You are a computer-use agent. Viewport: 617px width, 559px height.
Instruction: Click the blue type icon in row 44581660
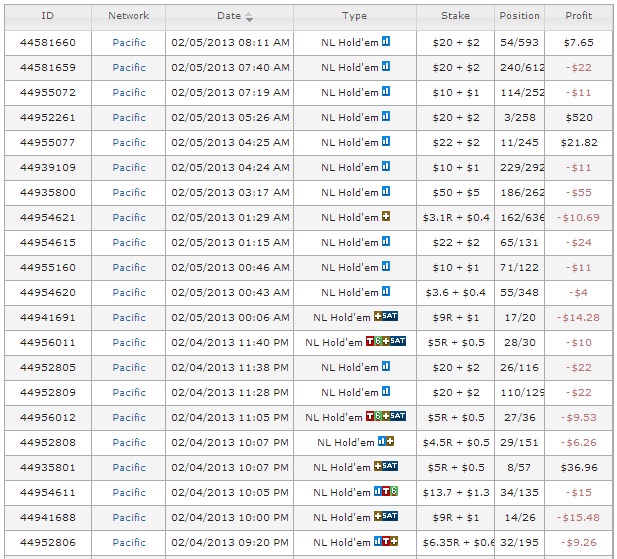click(386, 41)
